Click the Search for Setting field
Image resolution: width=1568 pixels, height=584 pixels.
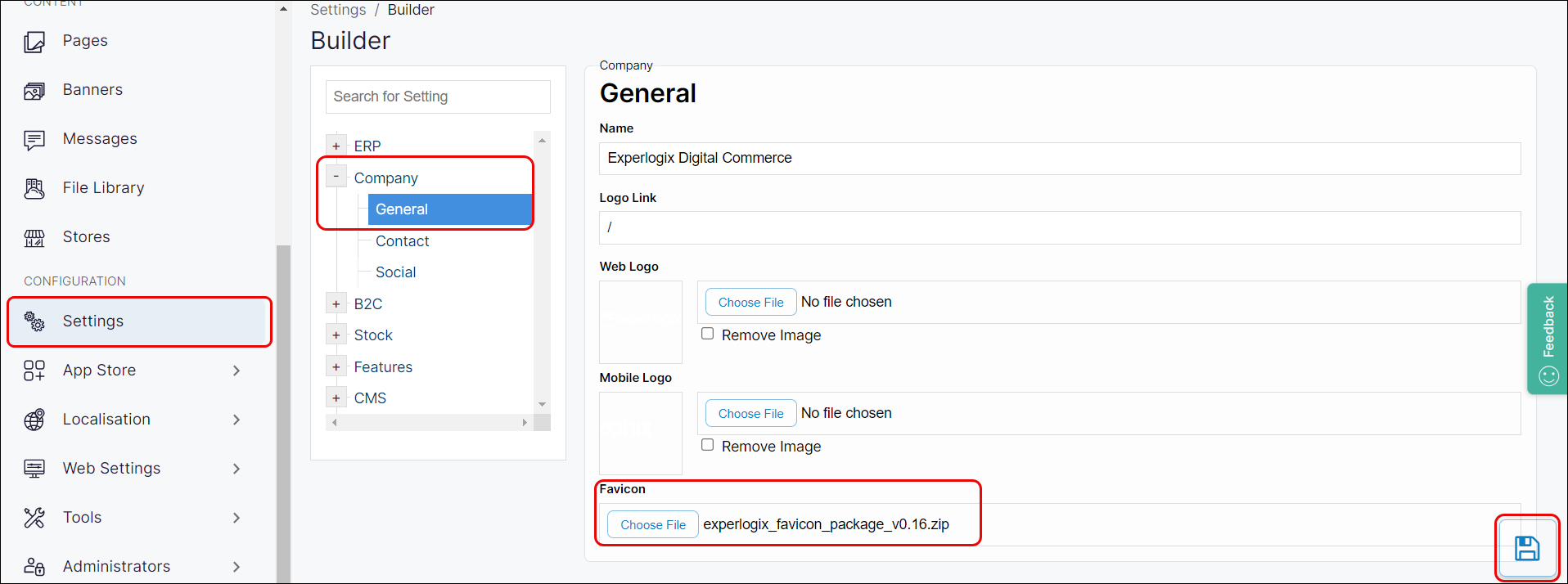(x=438, y=97)
